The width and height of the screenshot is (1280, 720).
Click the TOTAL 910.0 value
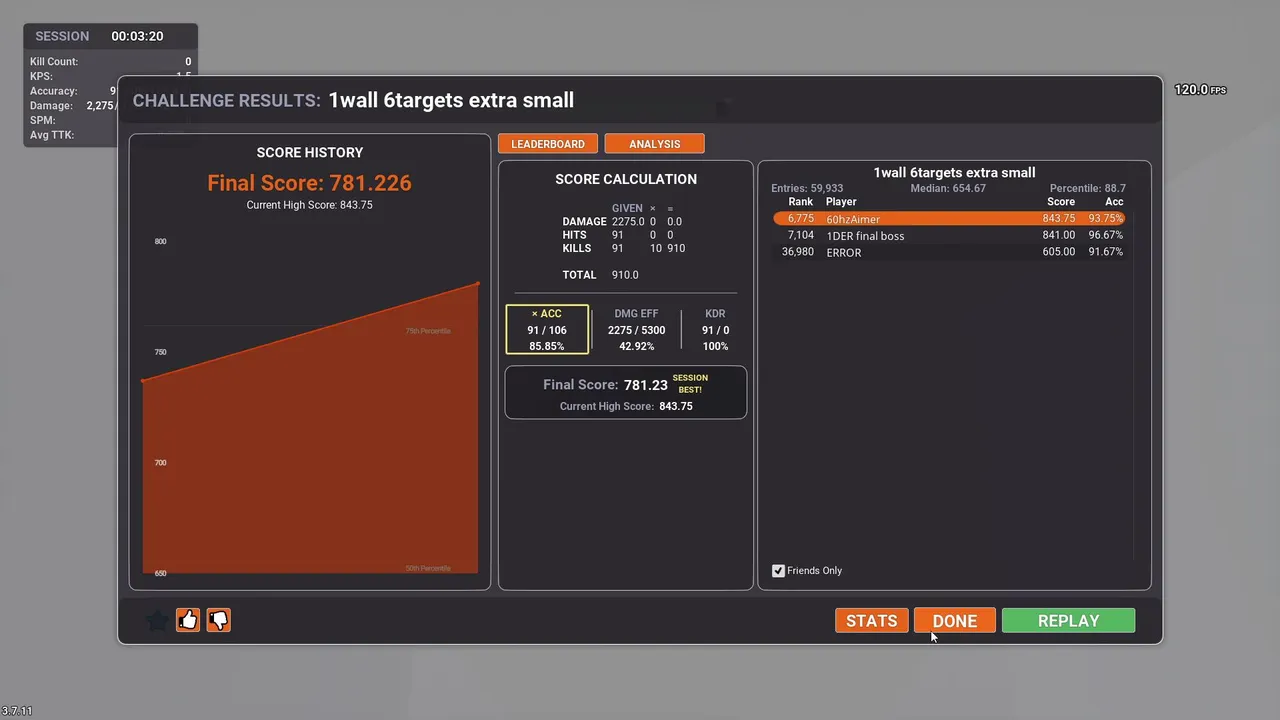pos(624,275)
